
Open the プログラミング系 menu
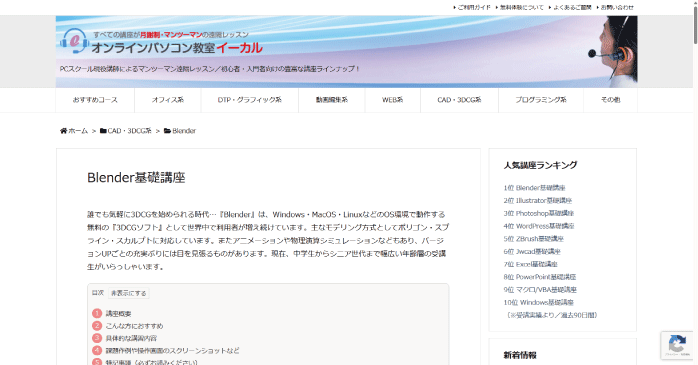(x=541, y=100)
